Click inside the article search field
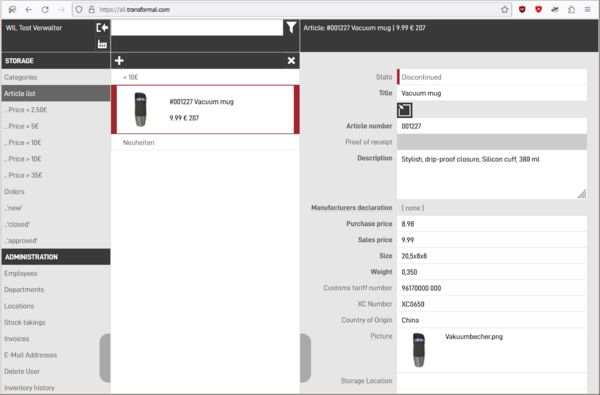 click(197, 28)
